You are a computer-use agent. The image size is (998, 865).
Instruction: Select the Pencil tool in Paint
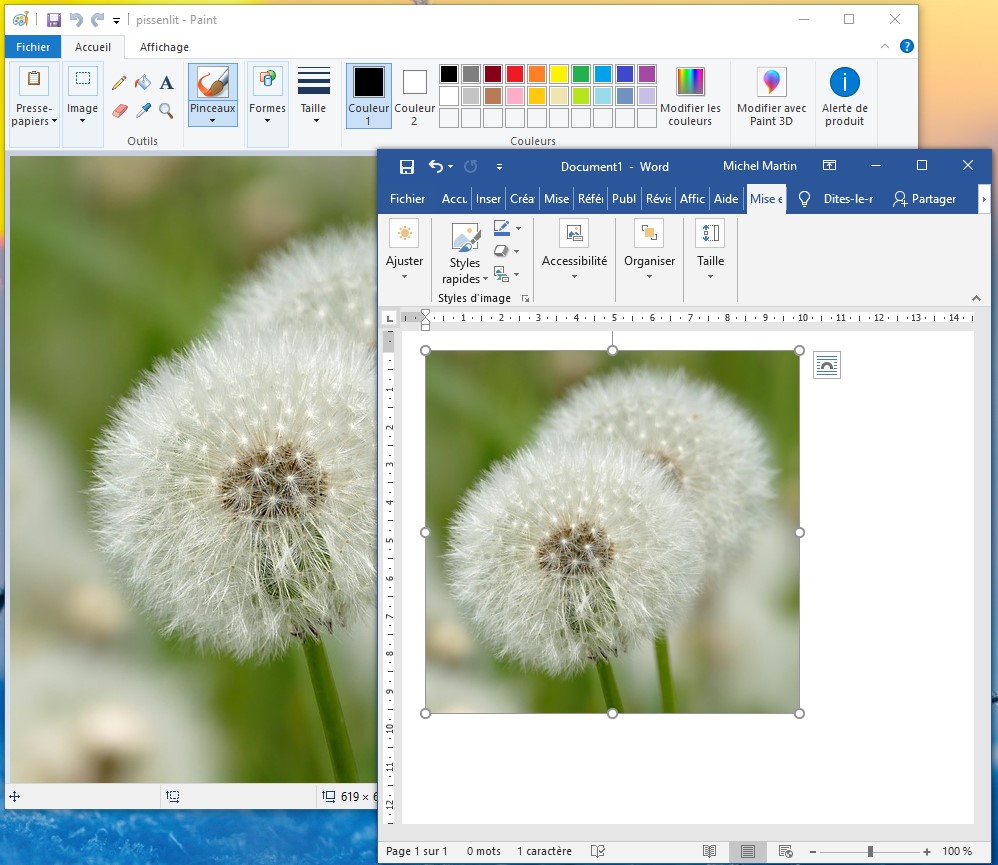point(119,82)
